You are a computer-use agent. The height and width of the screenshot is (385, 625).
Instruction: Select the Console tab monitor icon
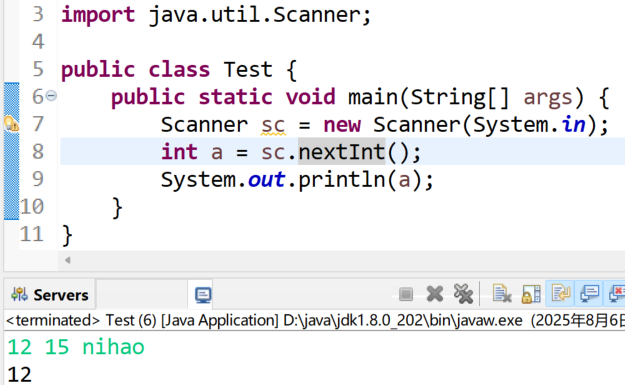coord(203,295)
